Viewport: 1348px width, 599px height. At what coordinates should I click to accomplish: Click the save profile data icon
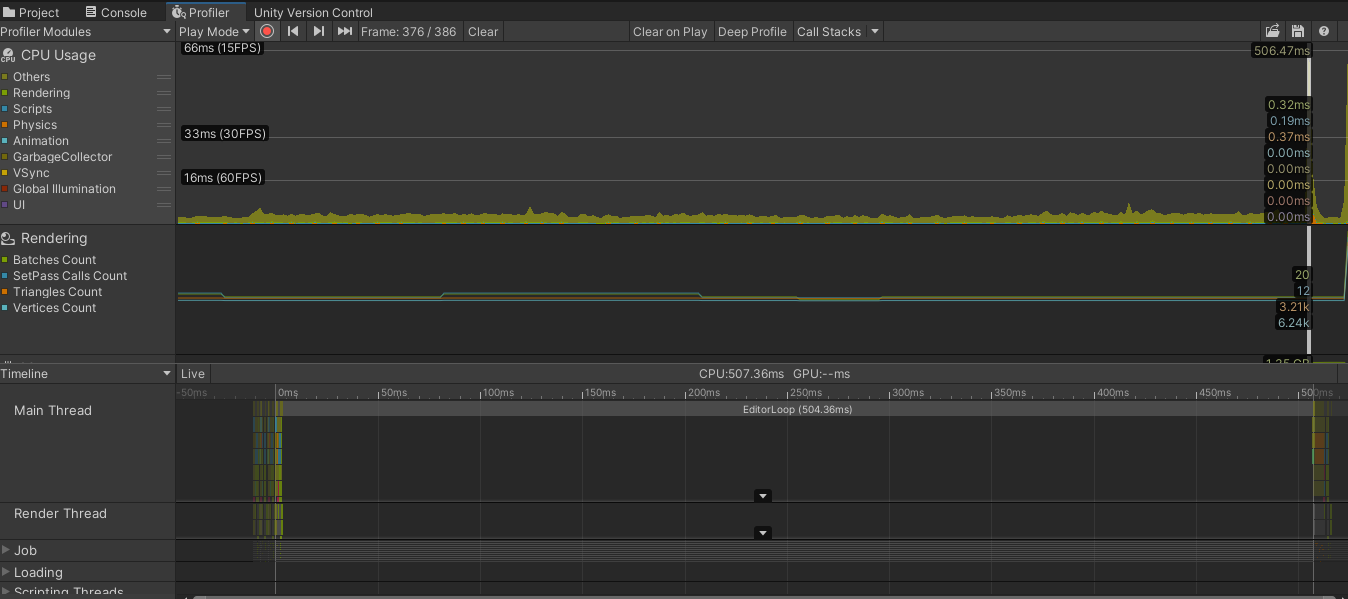[x=1298, y=31]
